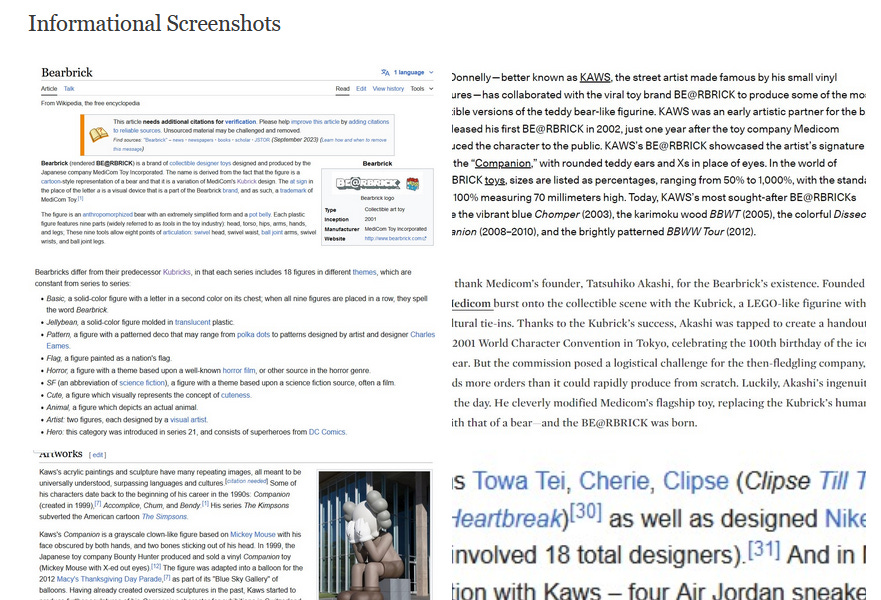Click the 'Clipse' link

coord(696,481)
